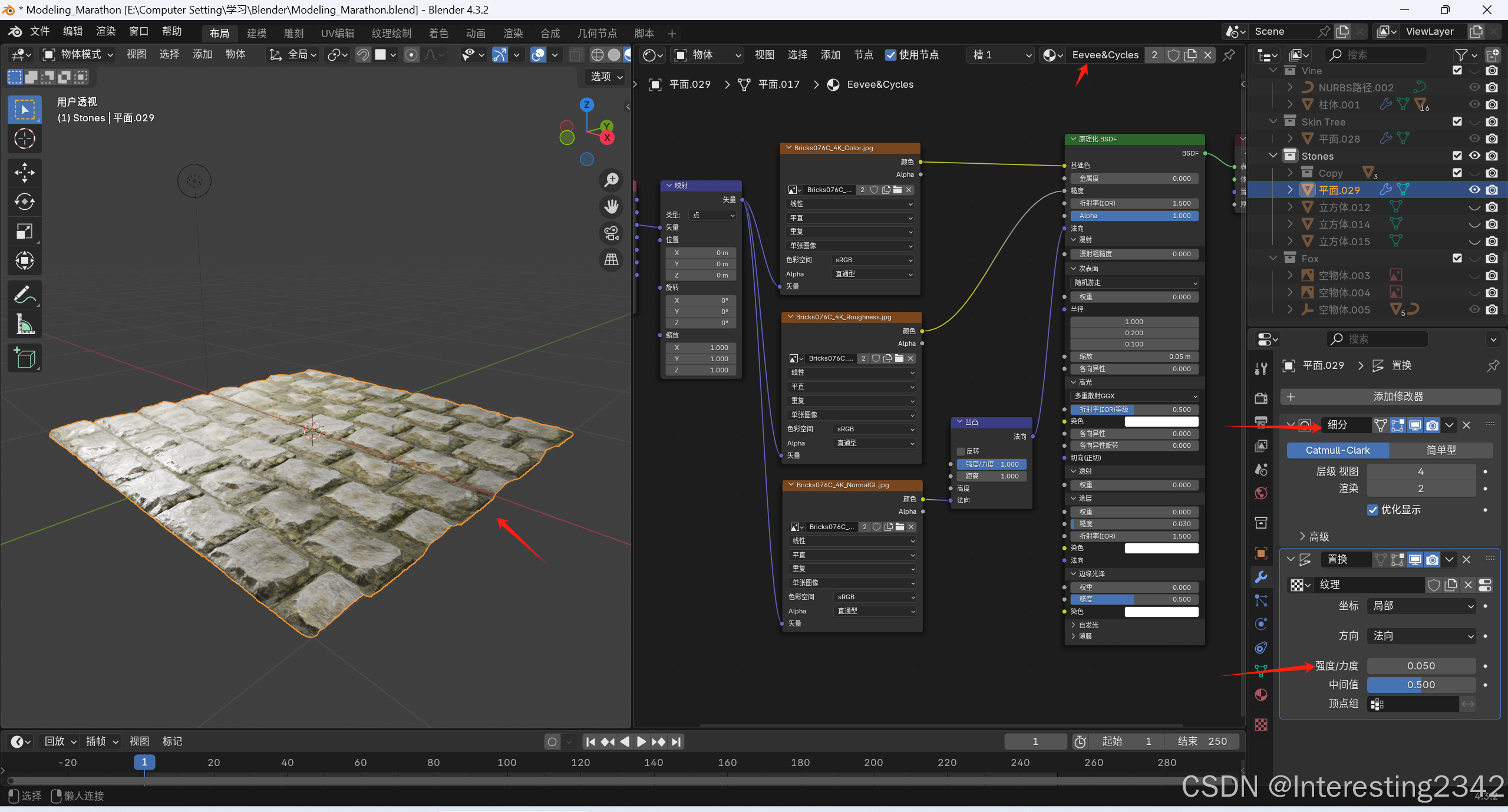Toggle the 使用节点 checkbox
Image resolution: width=1508 pixels, height=812 pixels.
pos(890,55)
